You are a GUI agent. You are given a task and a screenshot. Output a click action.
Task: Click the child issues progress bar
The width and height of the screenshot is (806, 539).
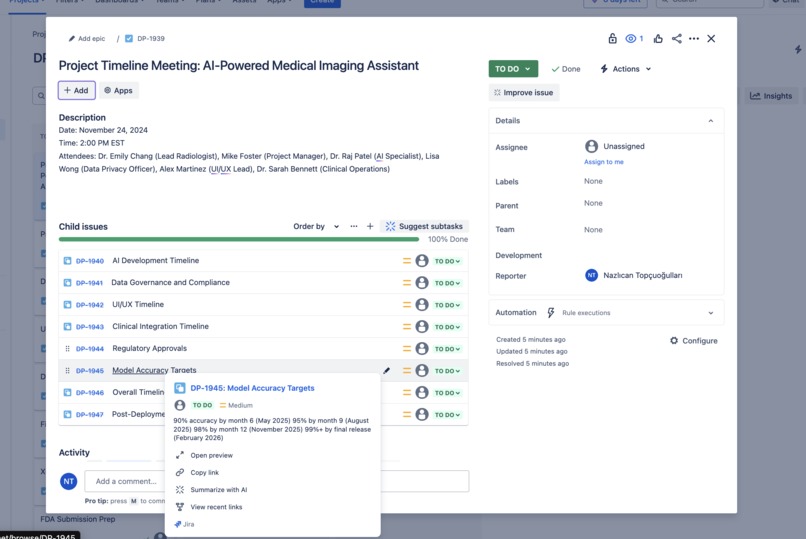coord(239,239)
